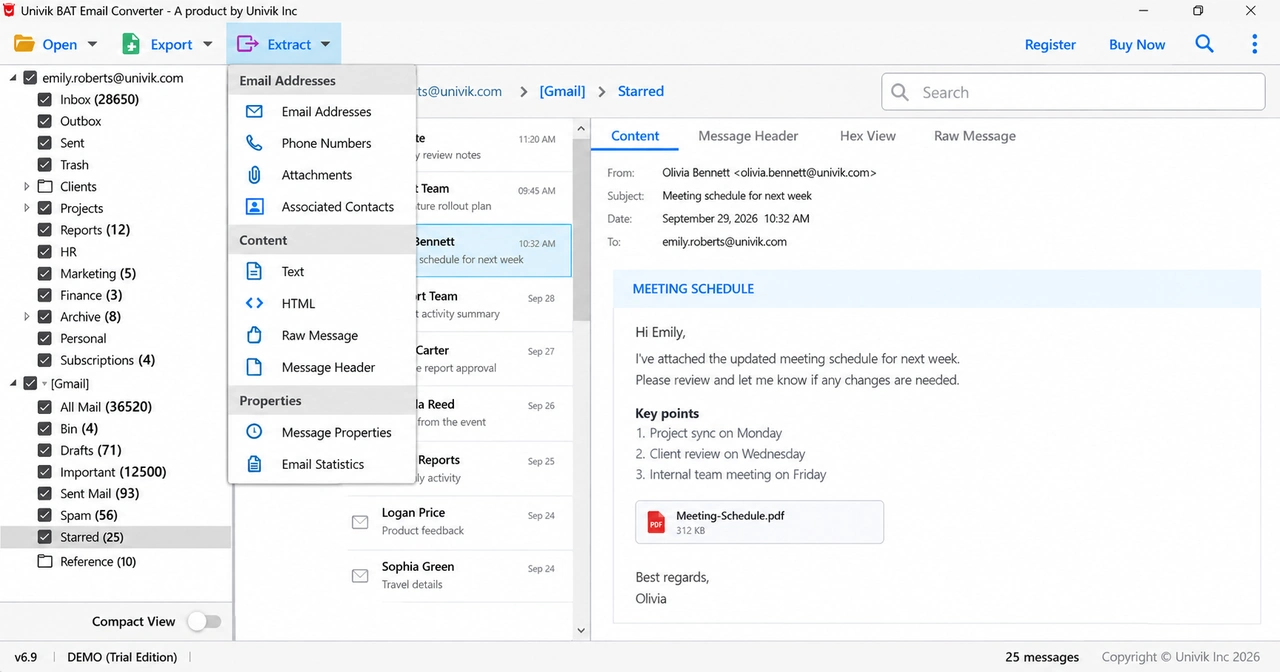
Task: Switch to the Message Header tab
Action: [x=748, y=136]
